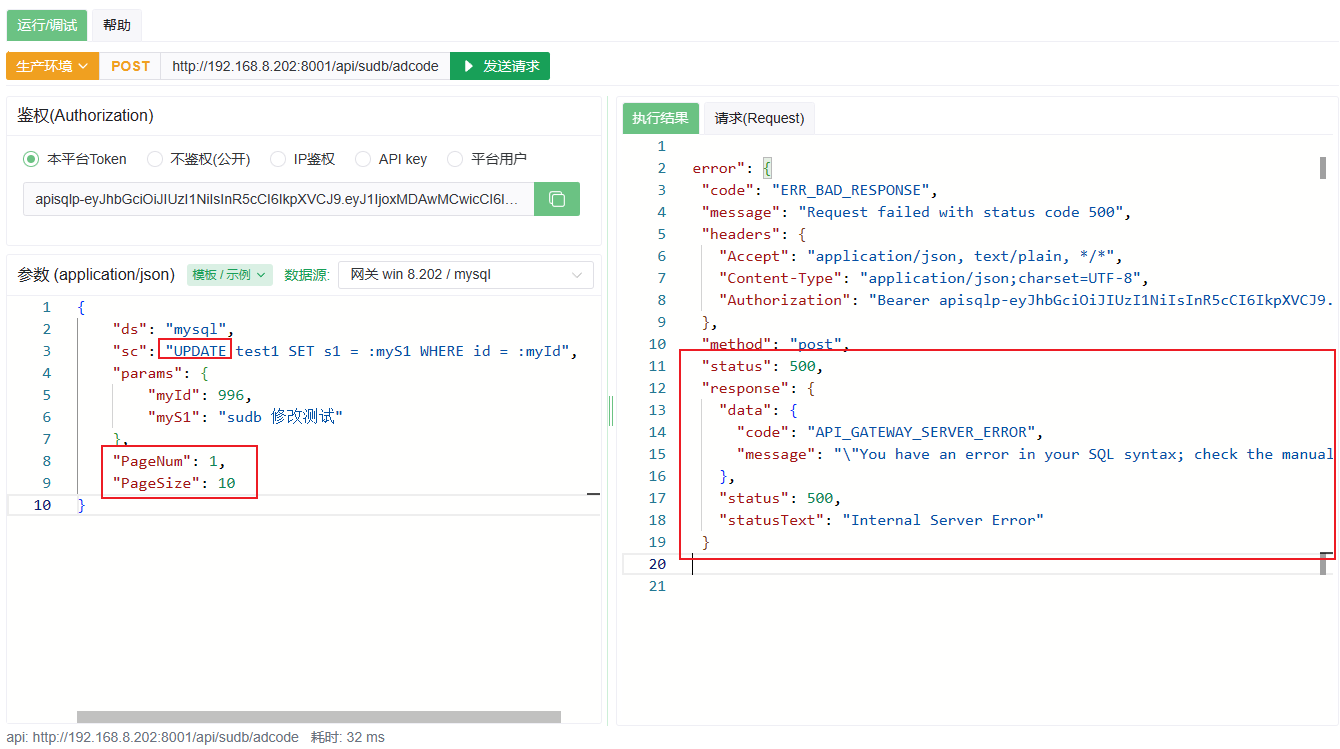This screenshot has height=749, width=1340.
Task: Click the POST method label
Action: [x=130, y=66]
